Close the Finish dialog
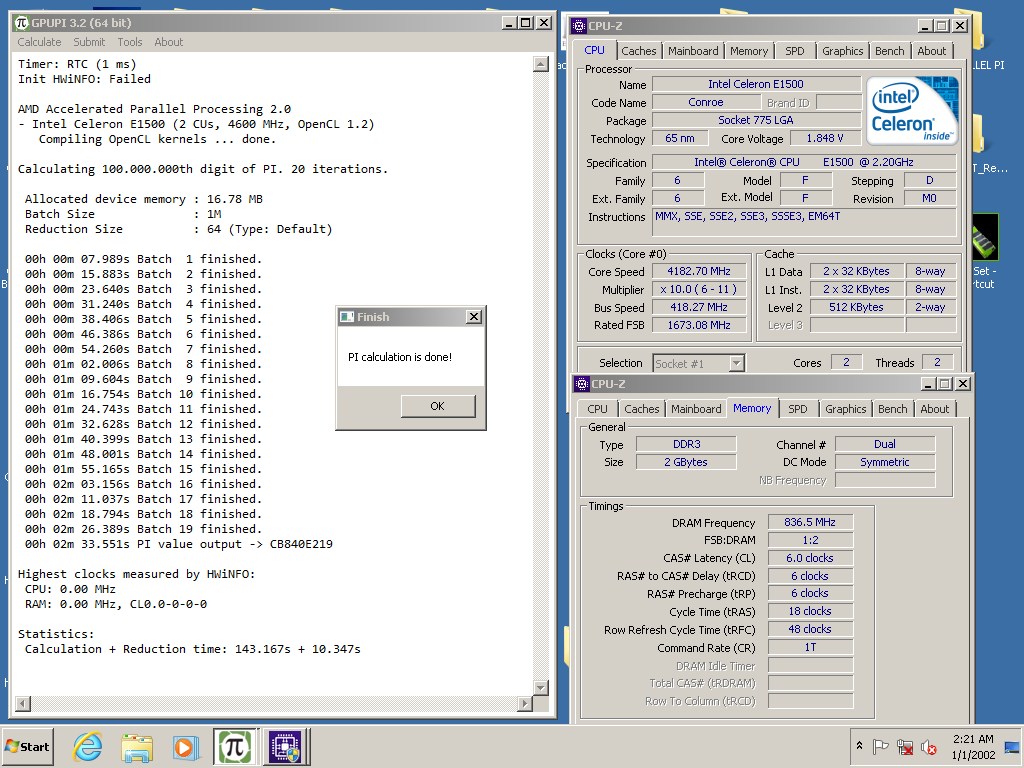This screenshot has height=768, width=1024. pos(474,317)
